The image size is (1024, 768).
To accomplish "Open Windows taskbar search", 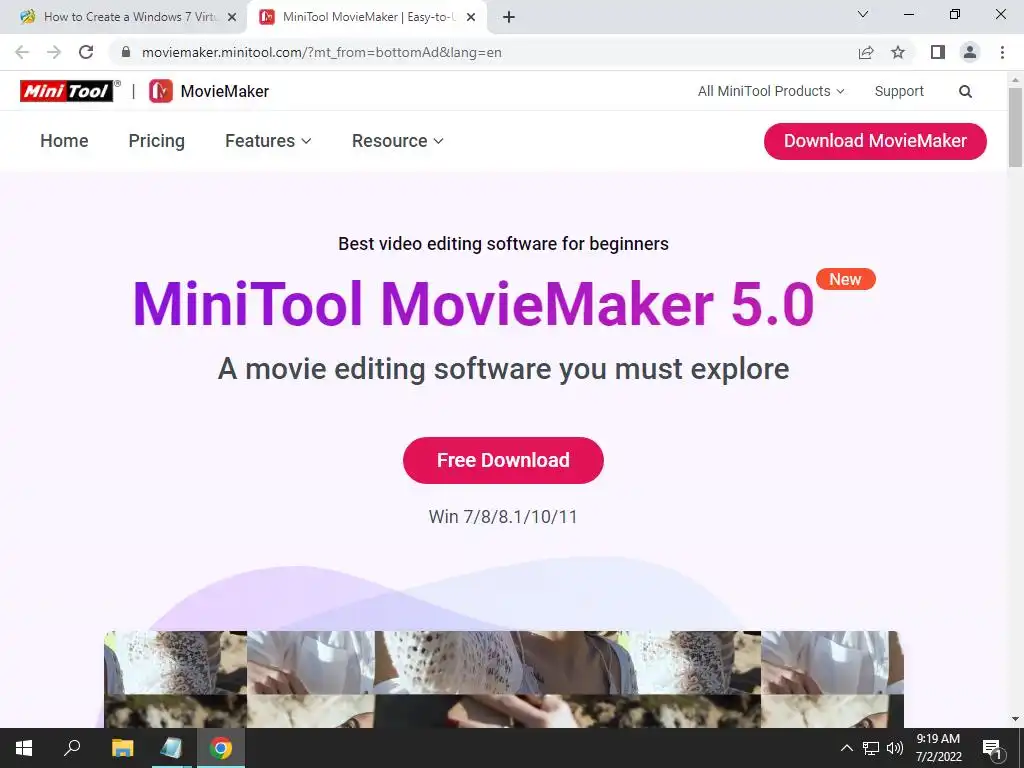I will tap(72, 748).
